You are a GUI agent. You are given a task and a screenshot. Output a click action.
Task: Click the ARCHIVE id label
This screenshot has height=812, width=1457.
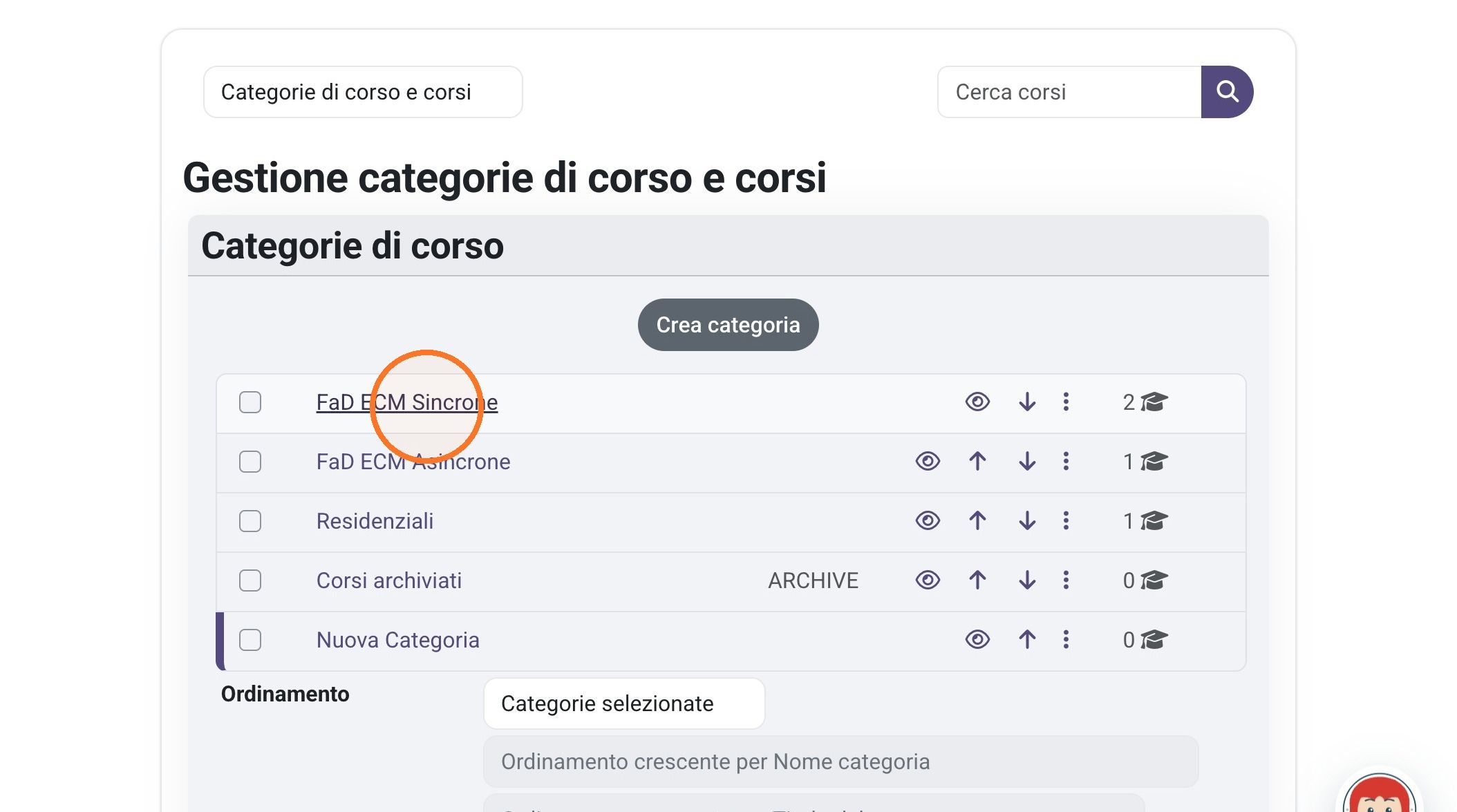(x=813, y=580)
